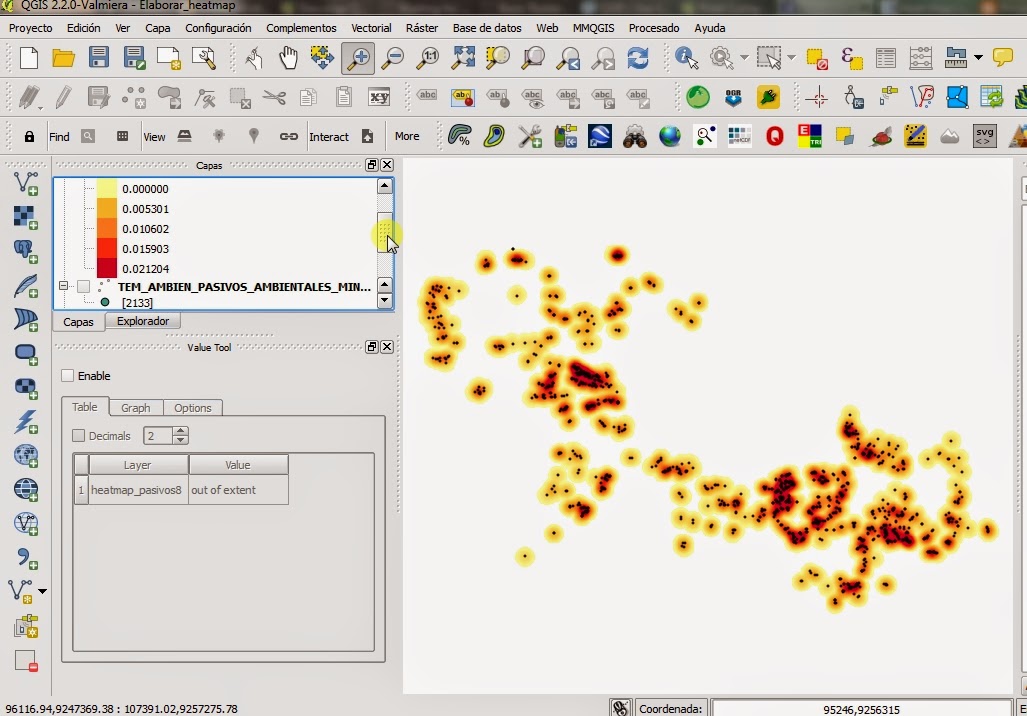
Task: Open the OGR converter plugin icon
Action: 733,98
